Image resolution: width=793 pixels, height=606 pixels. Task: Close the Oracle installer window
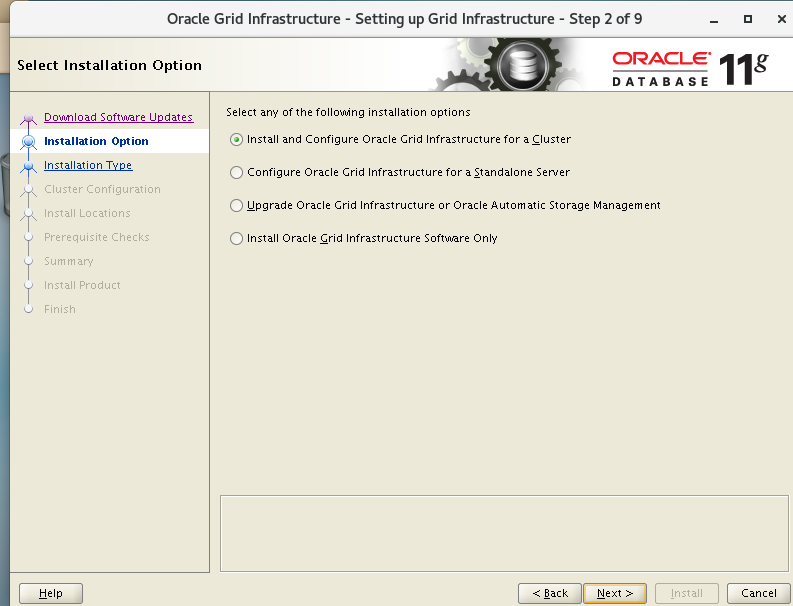[x=781, y=19]
